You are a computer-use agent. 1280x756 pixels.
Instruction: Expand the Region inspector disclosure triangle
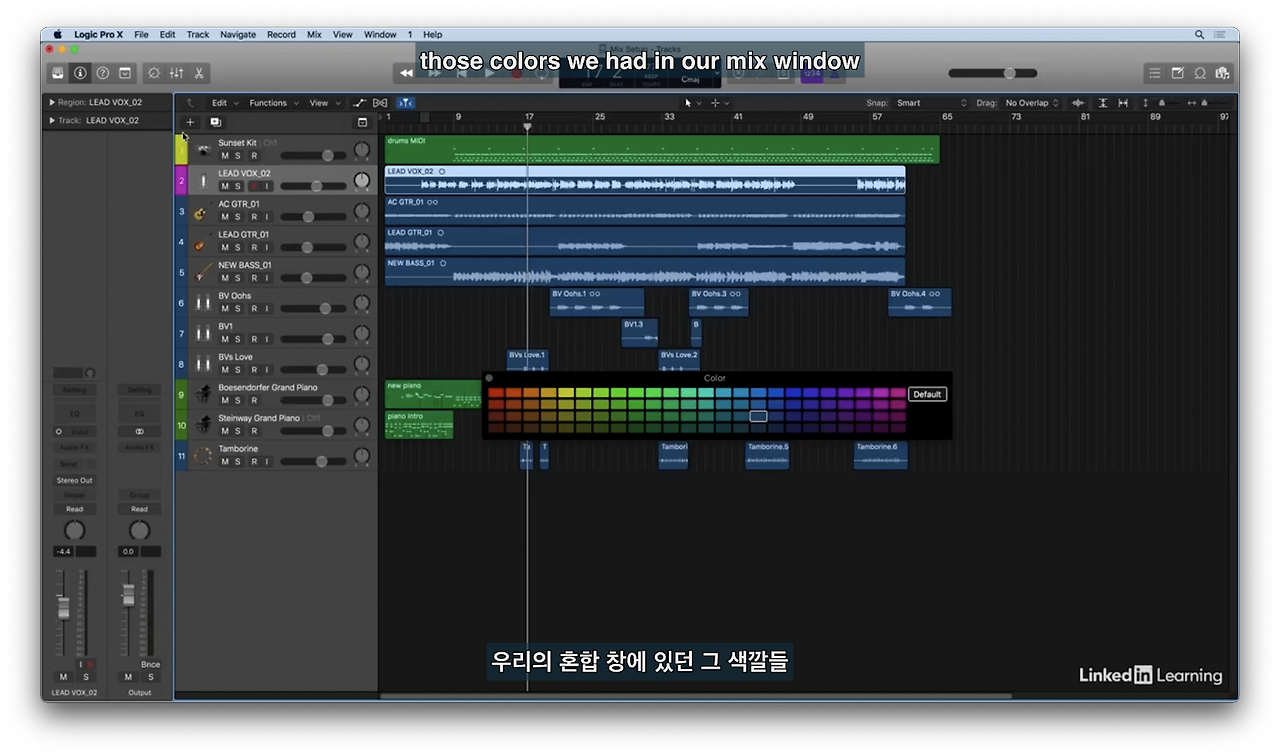tap(52, 102)
